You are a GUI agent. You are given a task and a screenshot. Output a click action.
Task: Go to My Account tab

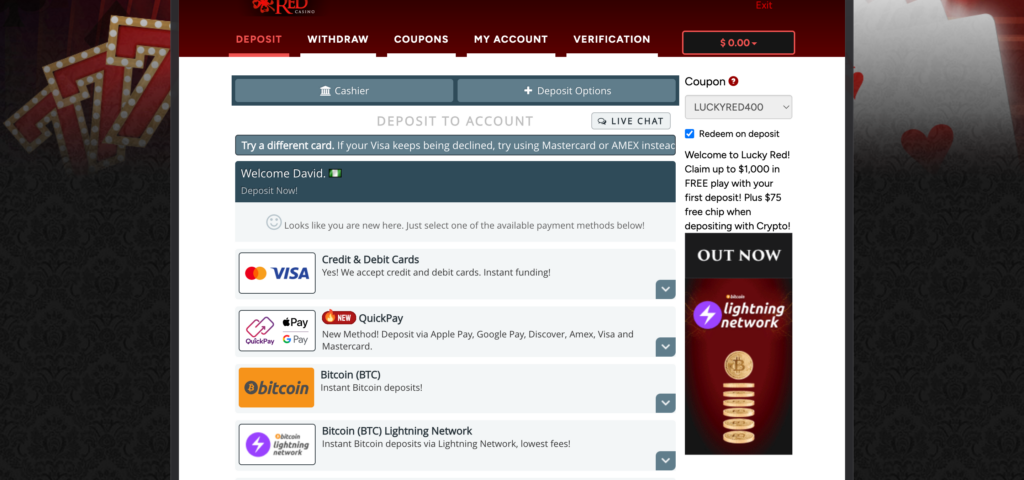[511, 39]
